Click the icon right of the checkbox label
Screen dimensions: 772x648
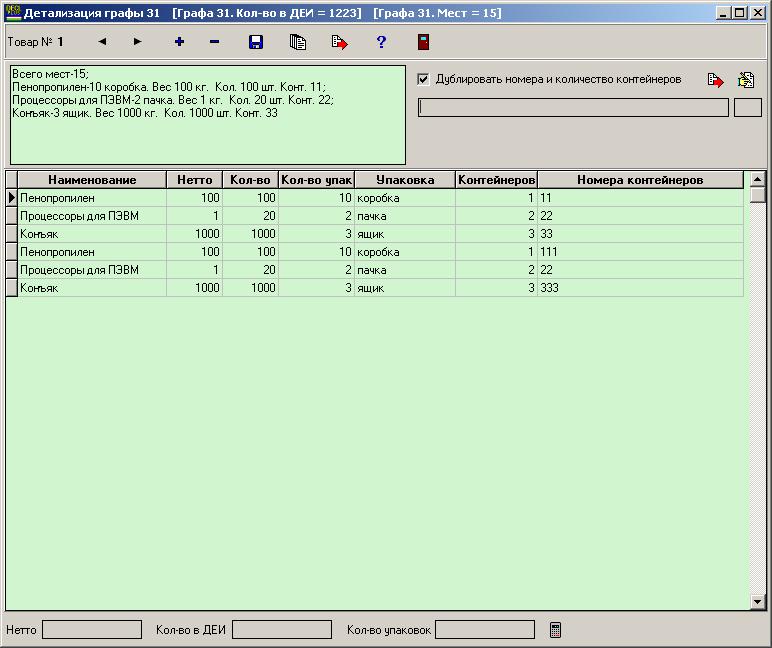pos(715,80)
